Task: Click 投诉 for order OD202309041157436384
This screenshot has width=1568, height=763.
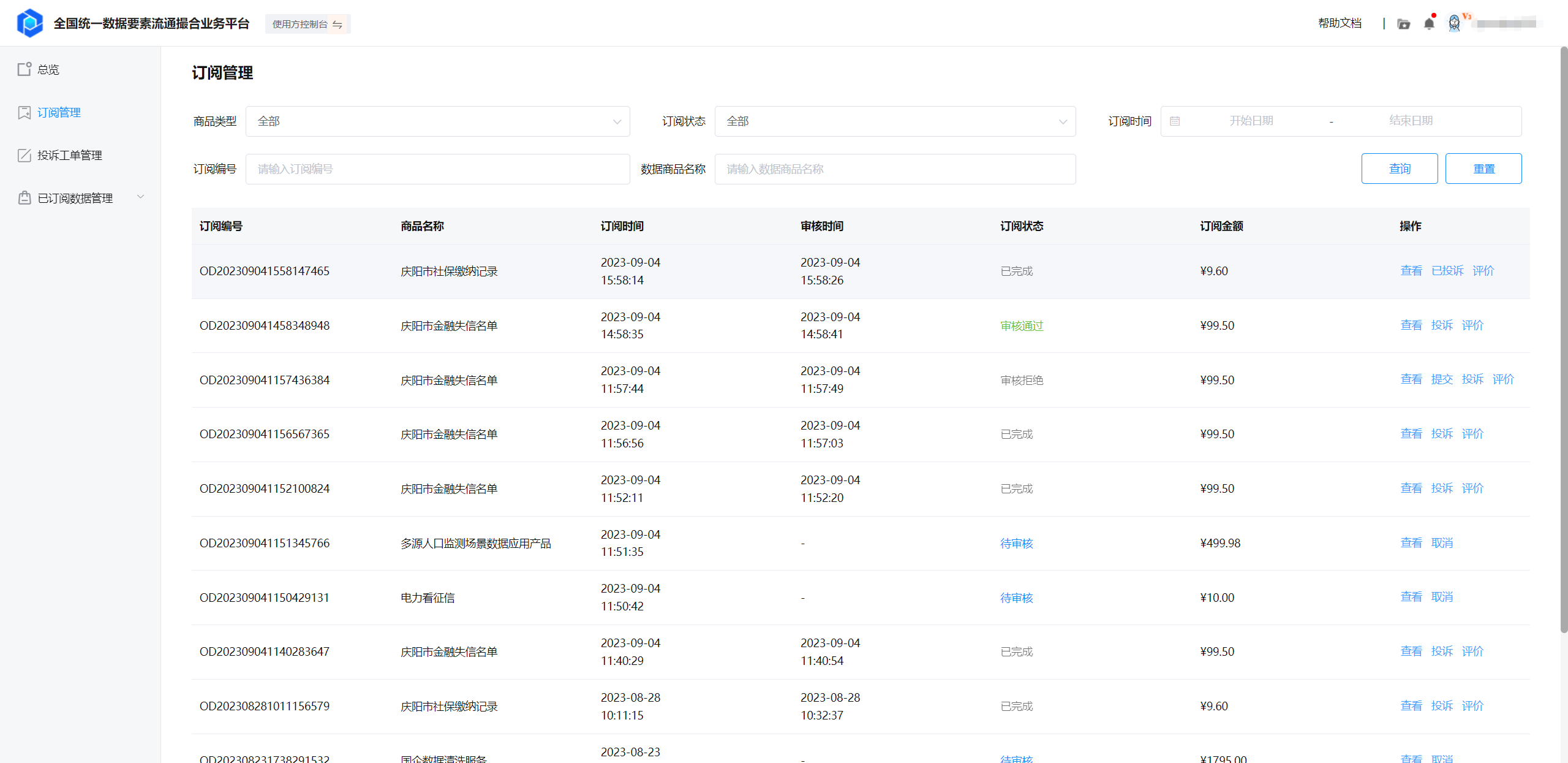Action: pos(1472,379)
